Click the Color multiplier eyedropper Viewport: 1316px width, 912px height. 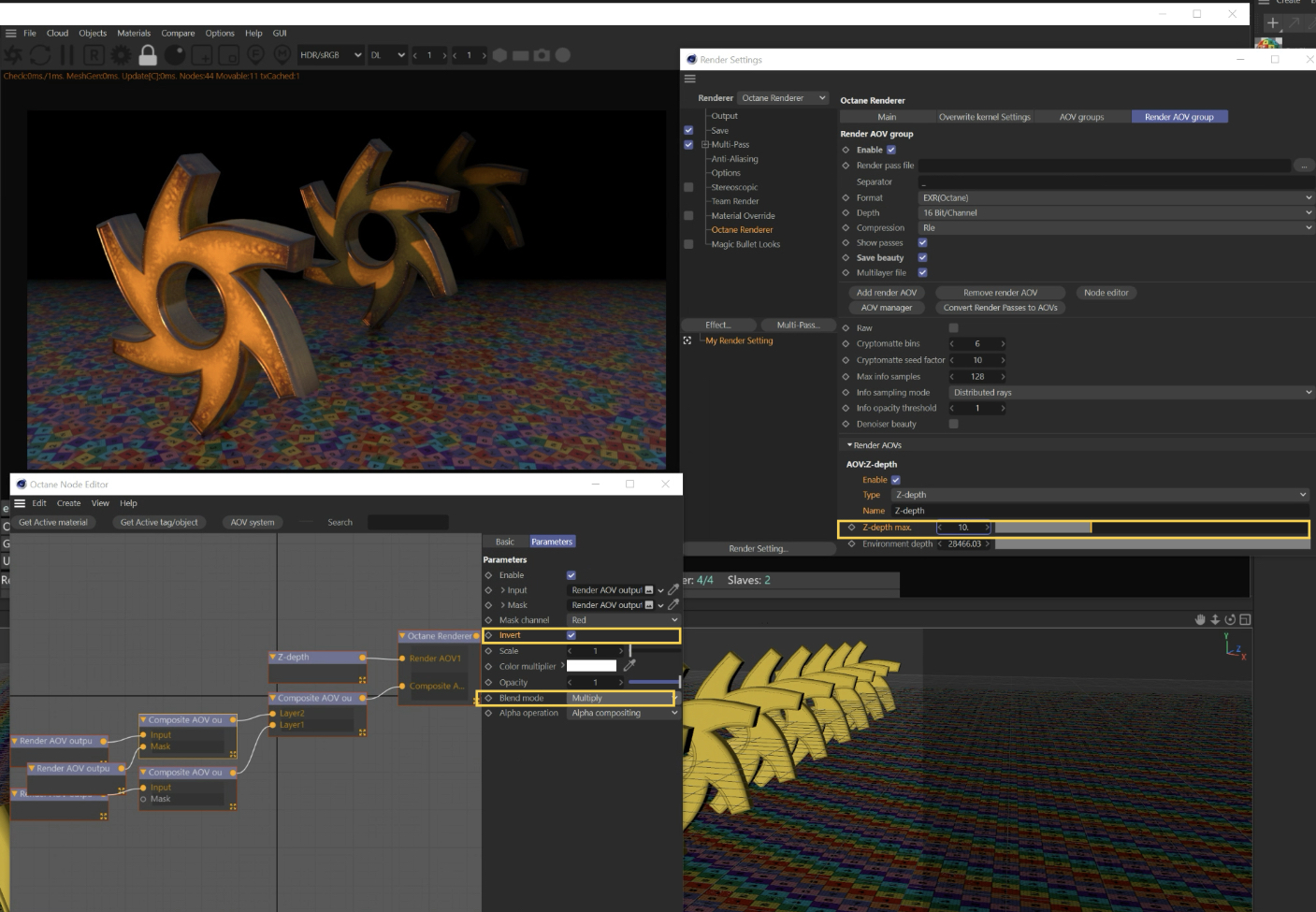click(x=629, y=666)
